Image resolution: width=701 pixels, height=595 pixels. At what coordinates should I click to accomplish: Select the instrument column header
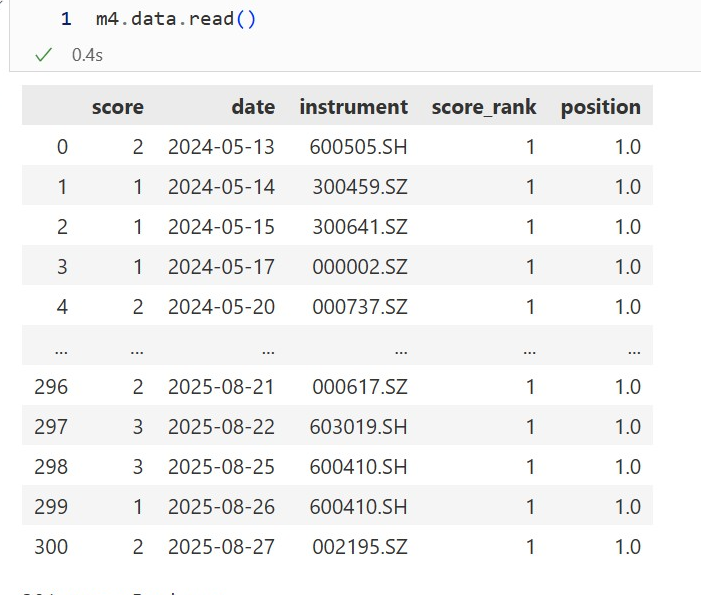[353, 107]
